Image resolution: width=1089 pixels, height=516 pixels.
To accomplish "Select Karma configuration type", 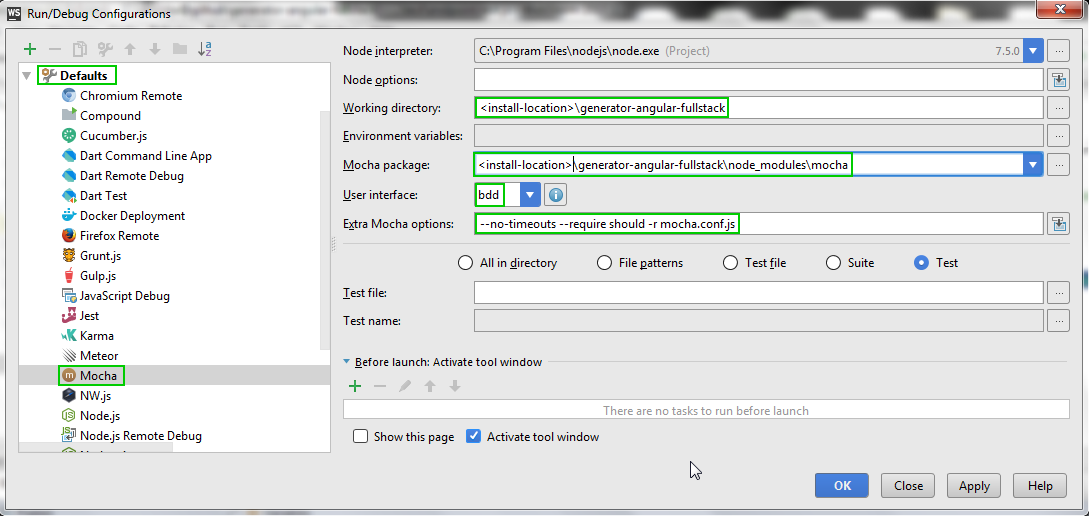I will [x=97, y=335].
